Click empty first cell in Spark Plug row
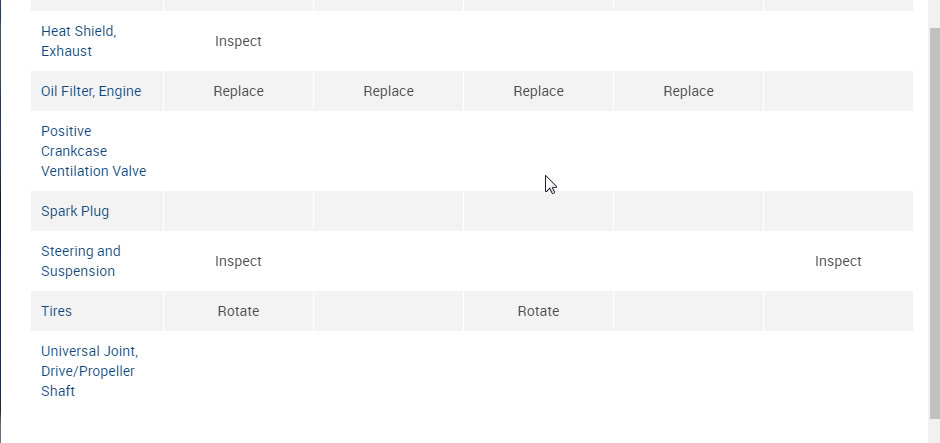 [x=238, y=211]
